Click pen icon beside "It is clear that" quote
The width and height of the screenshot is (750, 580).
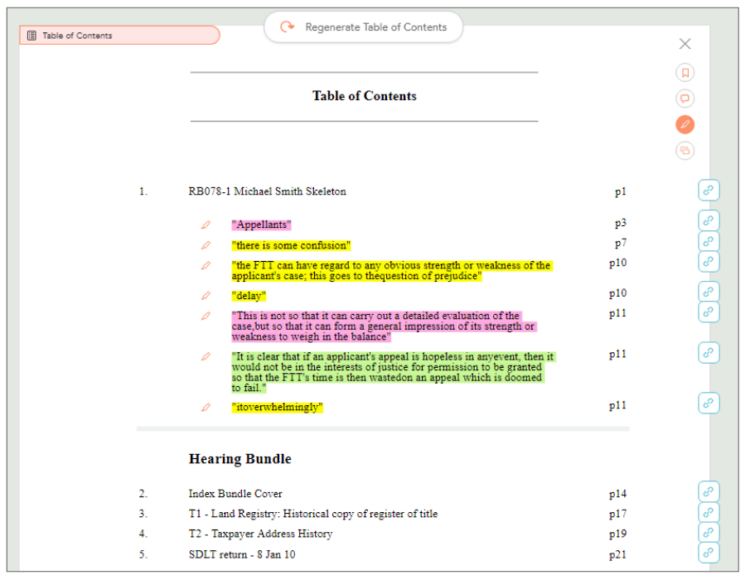tap(206, 357)
